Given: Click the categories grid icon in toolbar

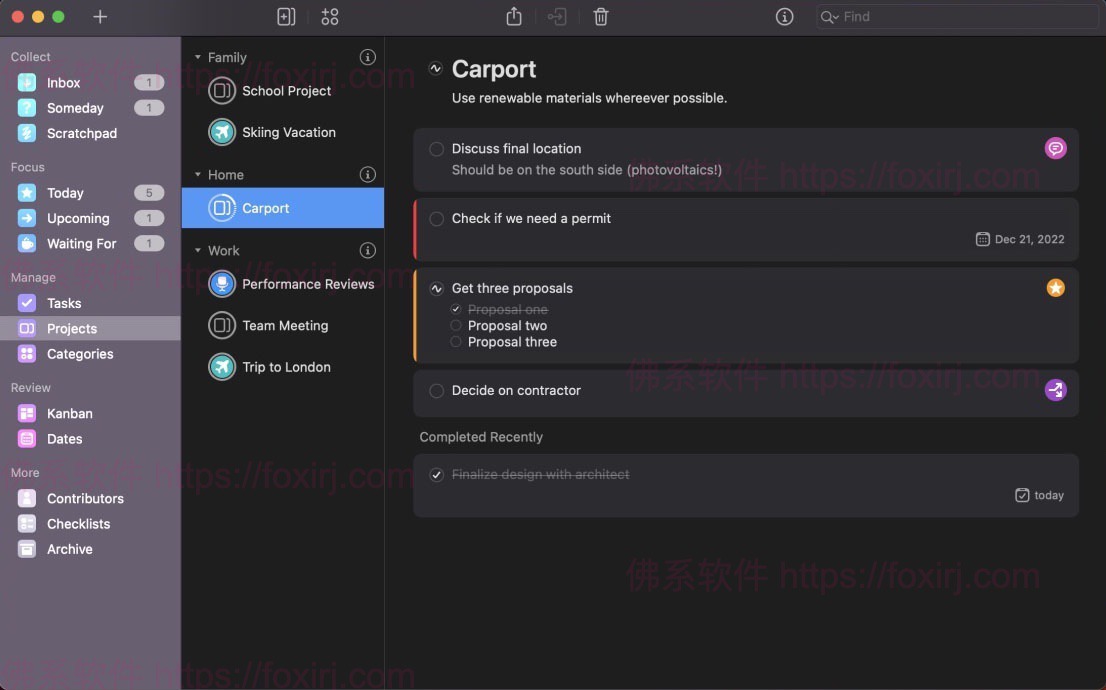Looking at the screenshot, I should (330, 17).
